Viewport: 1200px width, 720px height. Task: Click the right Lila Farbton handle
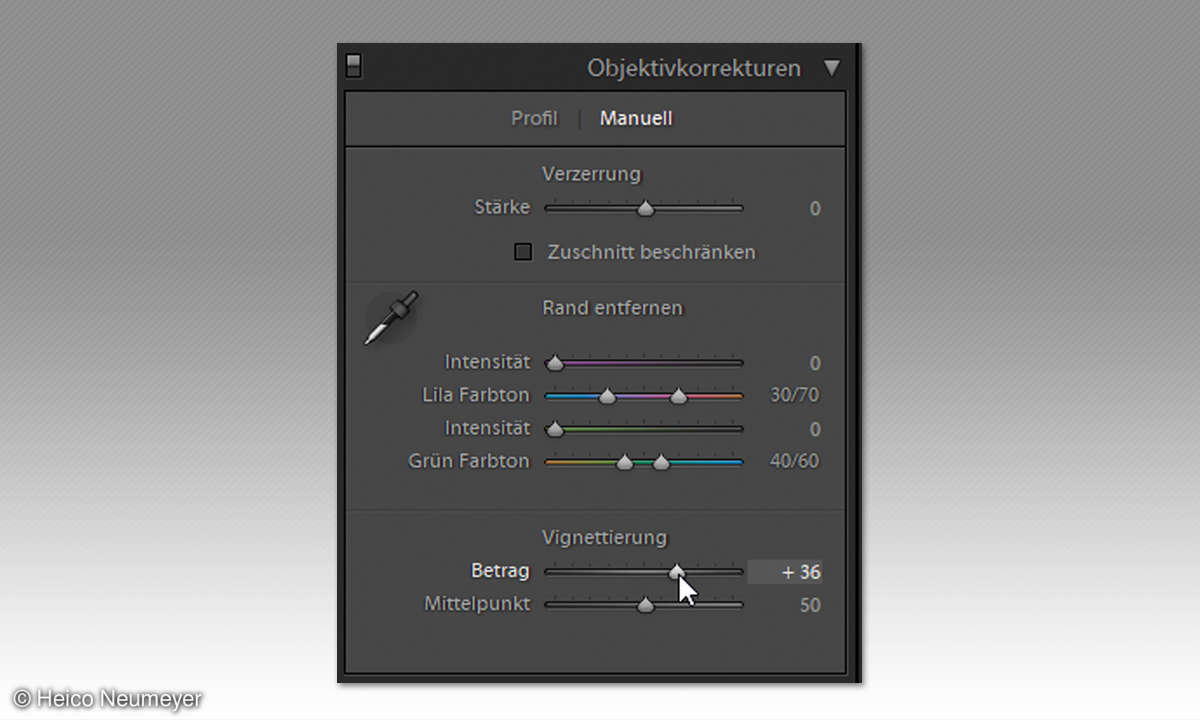tap(679, 396)
